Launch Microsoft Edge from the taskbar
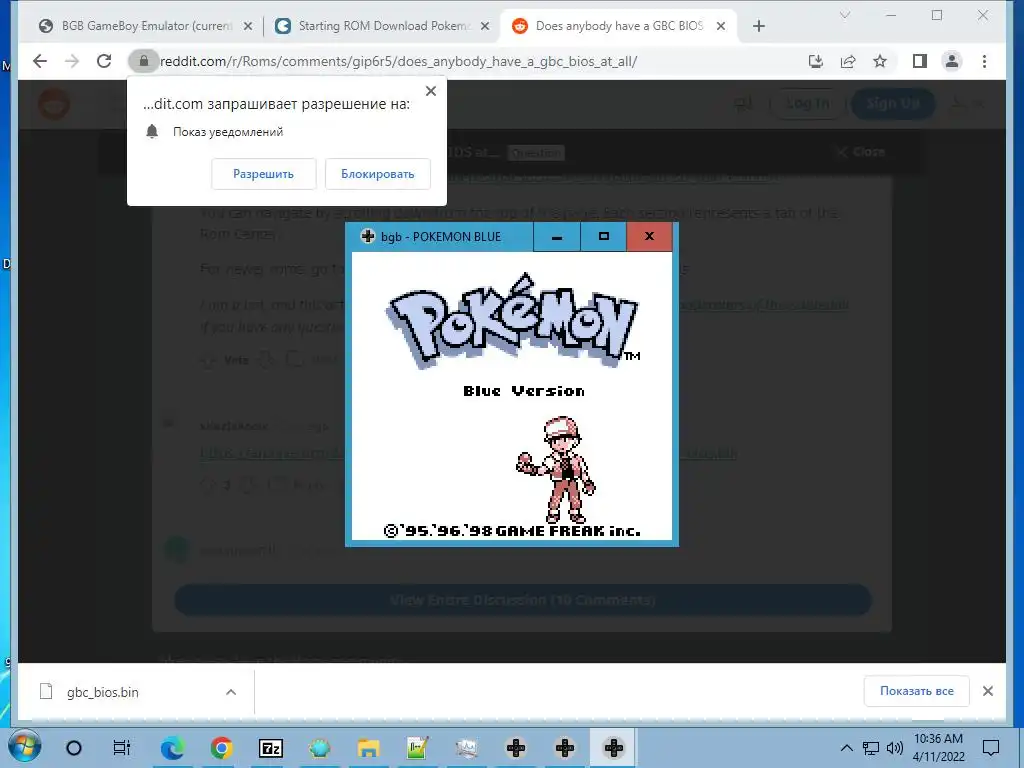This screenshot has width=1024, height=768. pyautogui.click(x=172, y=748)
